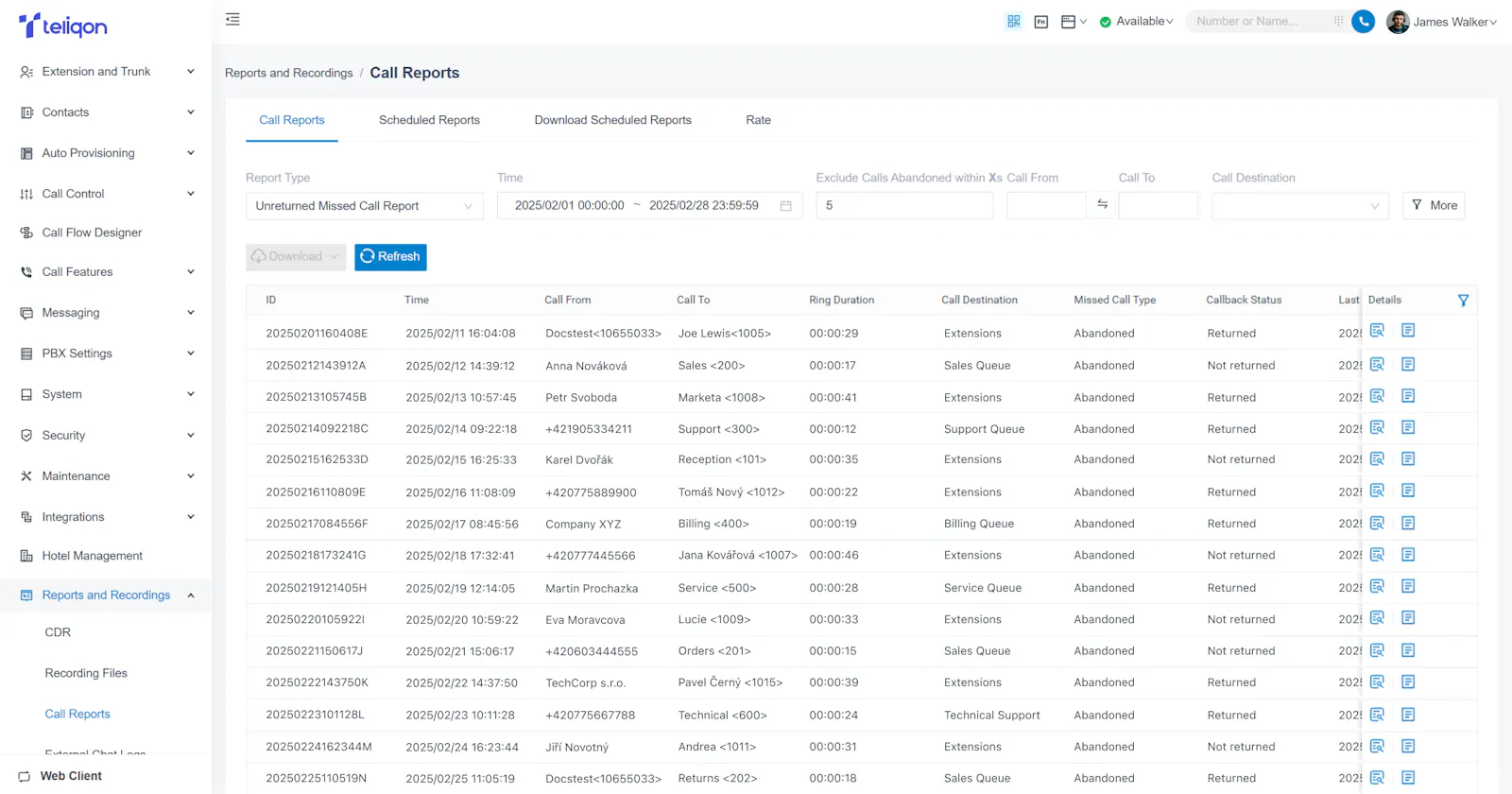Open the Call Destination dropdown
The height and width of the screenshot is (794, 1512).
(x=1300, y=206)
